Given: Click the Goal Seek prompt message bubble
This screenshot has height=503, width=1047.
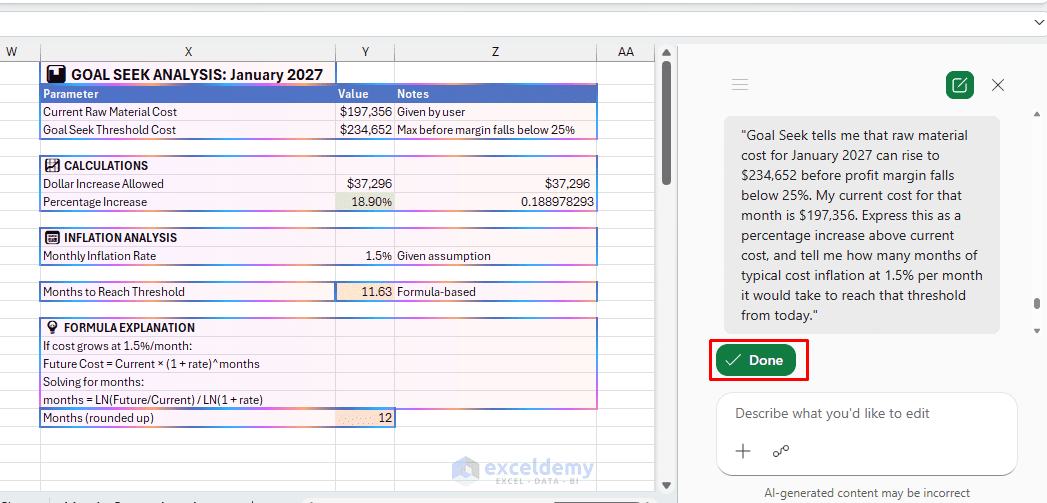Looking at the screenshot, I should click(861, 225).
